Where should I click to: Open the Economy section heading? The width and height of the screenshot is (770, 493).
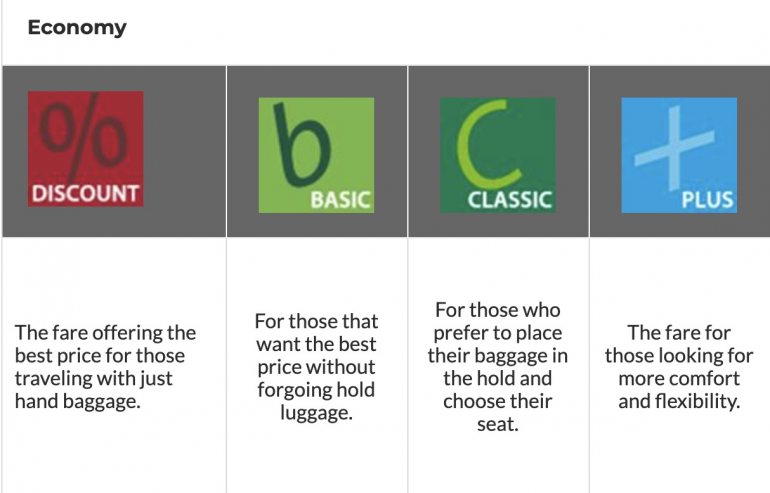coord(77,27)
